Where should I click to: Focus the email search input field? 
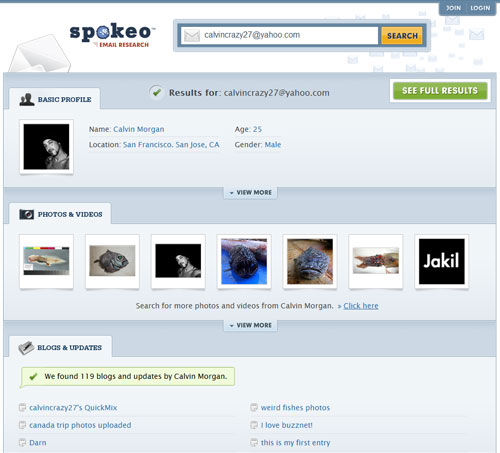(x=280, y=35)
